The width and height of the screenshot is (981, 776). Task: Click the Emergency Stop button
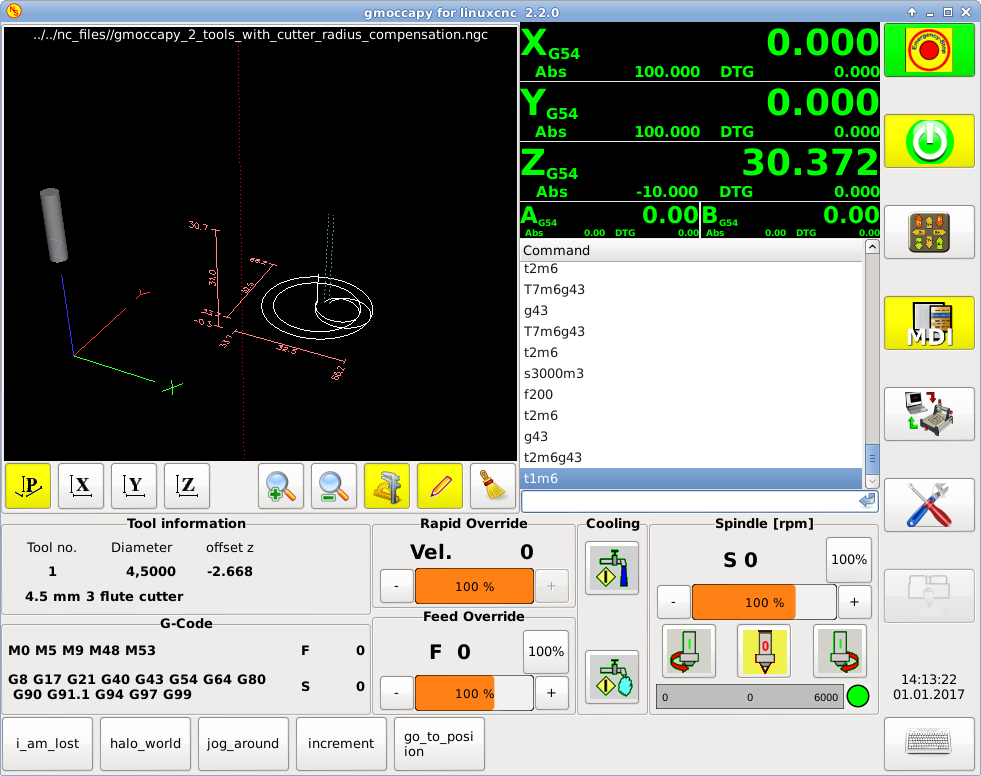(x=929, y=50)
